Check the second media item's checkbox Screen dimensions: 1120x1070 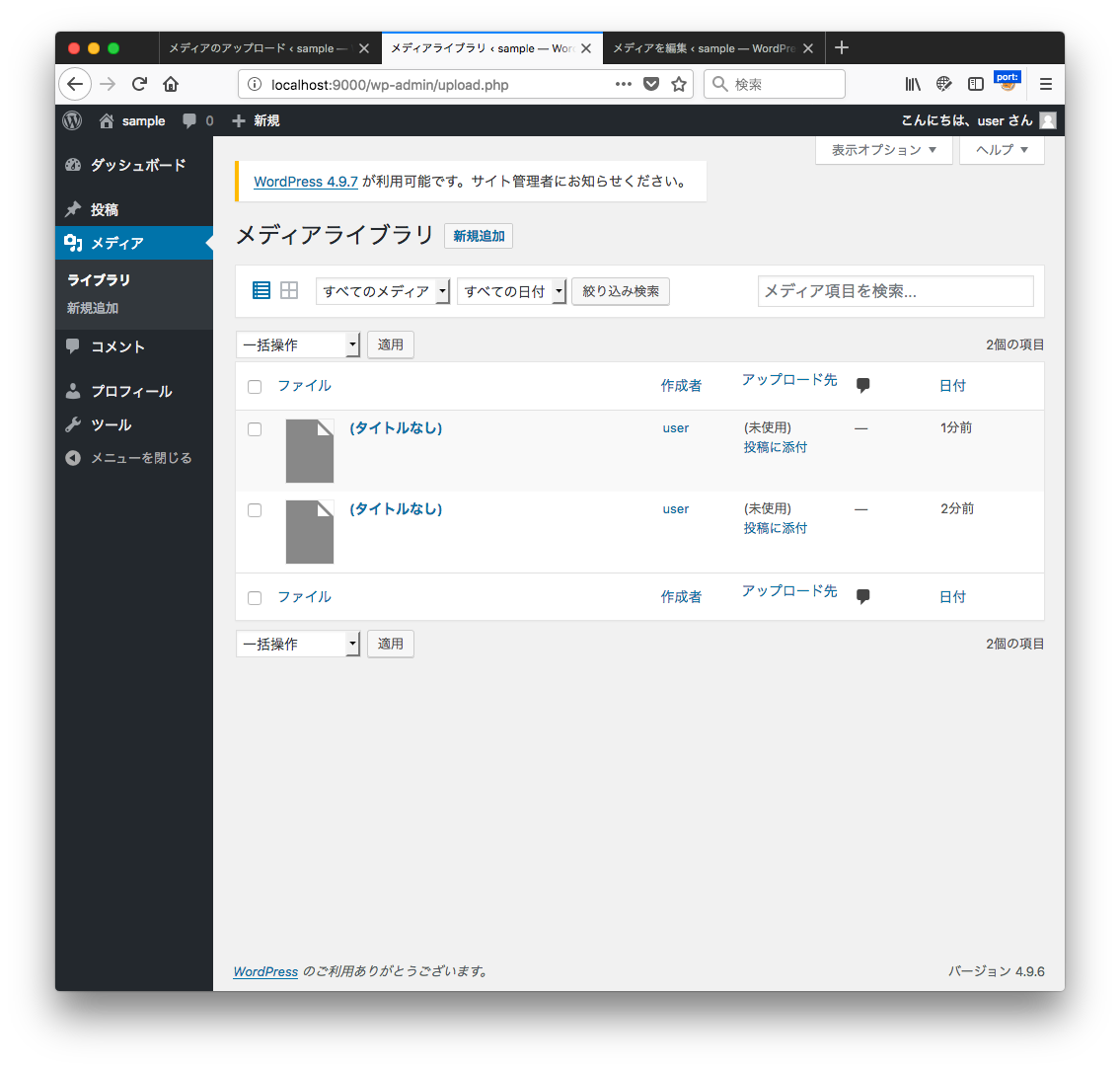(255, 510)
